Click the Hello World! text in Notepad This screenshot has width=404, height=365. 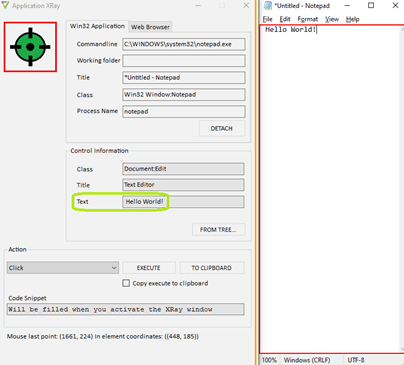point(290,30)
